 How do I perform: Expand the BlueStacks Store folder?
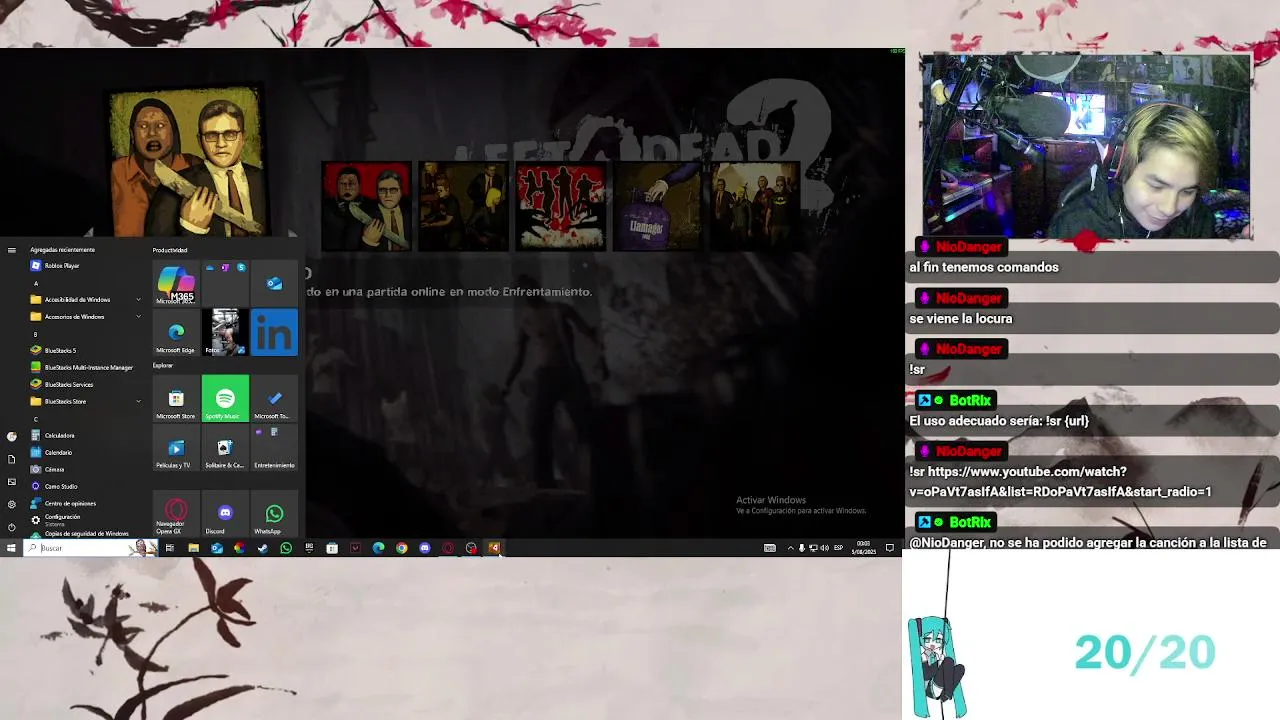coord(86,402)
